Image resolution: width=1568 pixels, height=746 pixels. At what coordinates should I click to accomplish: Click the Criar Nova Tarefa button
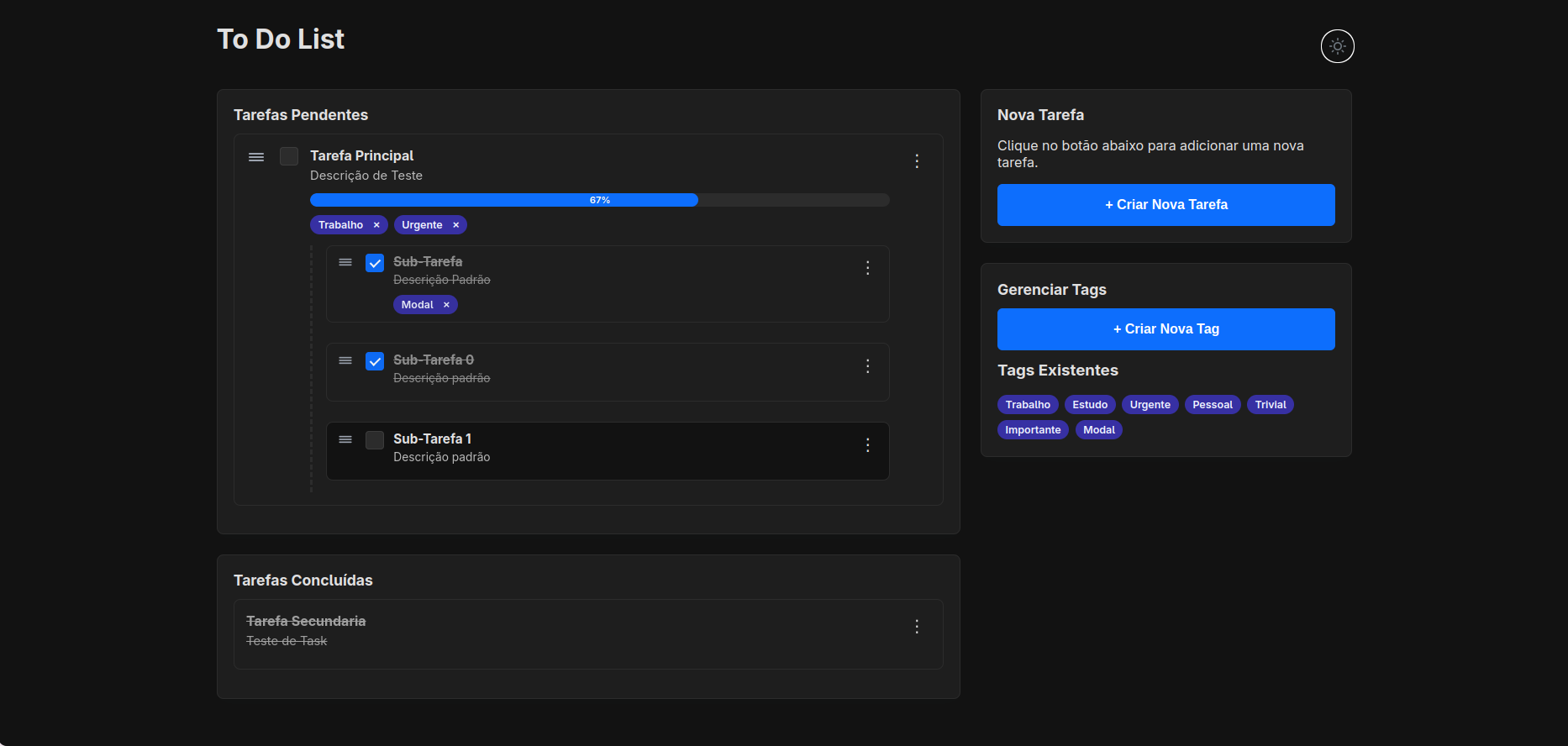pyautogui.click(x=1165, y=205)
